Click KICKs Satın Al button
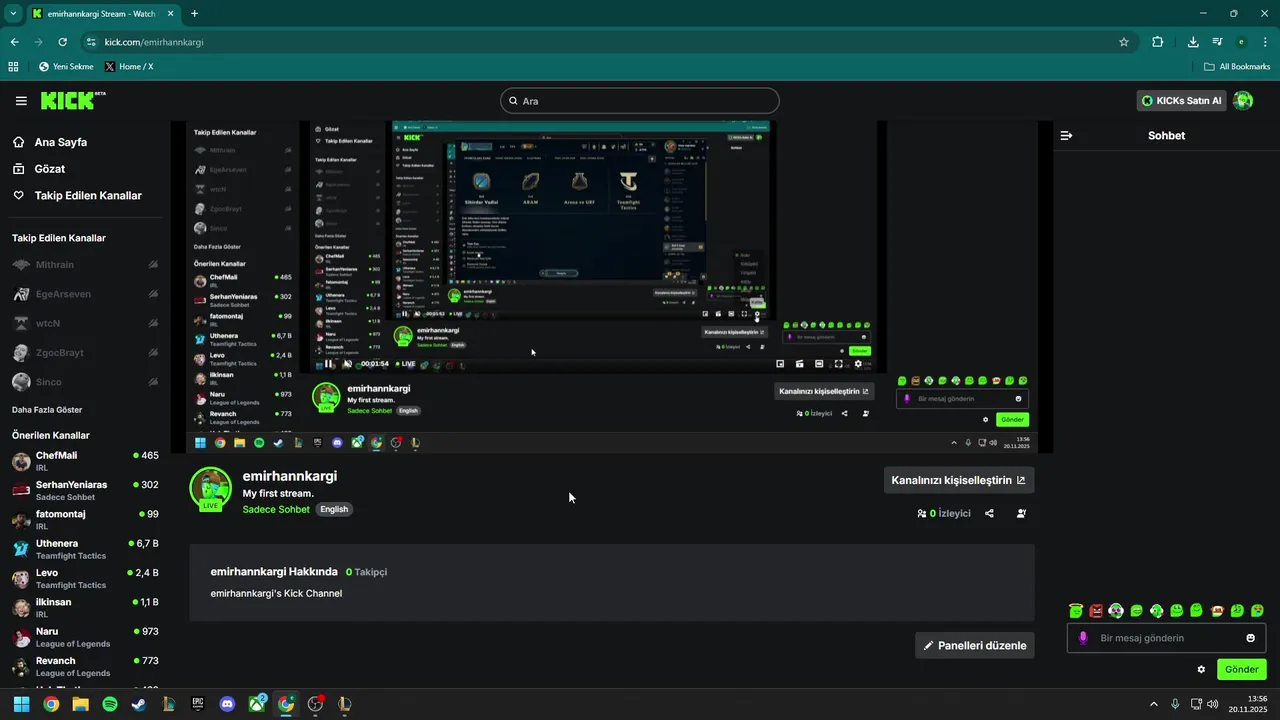Image resolution: width=1280 pixels, height=720 pixels. pos(1182,101)
